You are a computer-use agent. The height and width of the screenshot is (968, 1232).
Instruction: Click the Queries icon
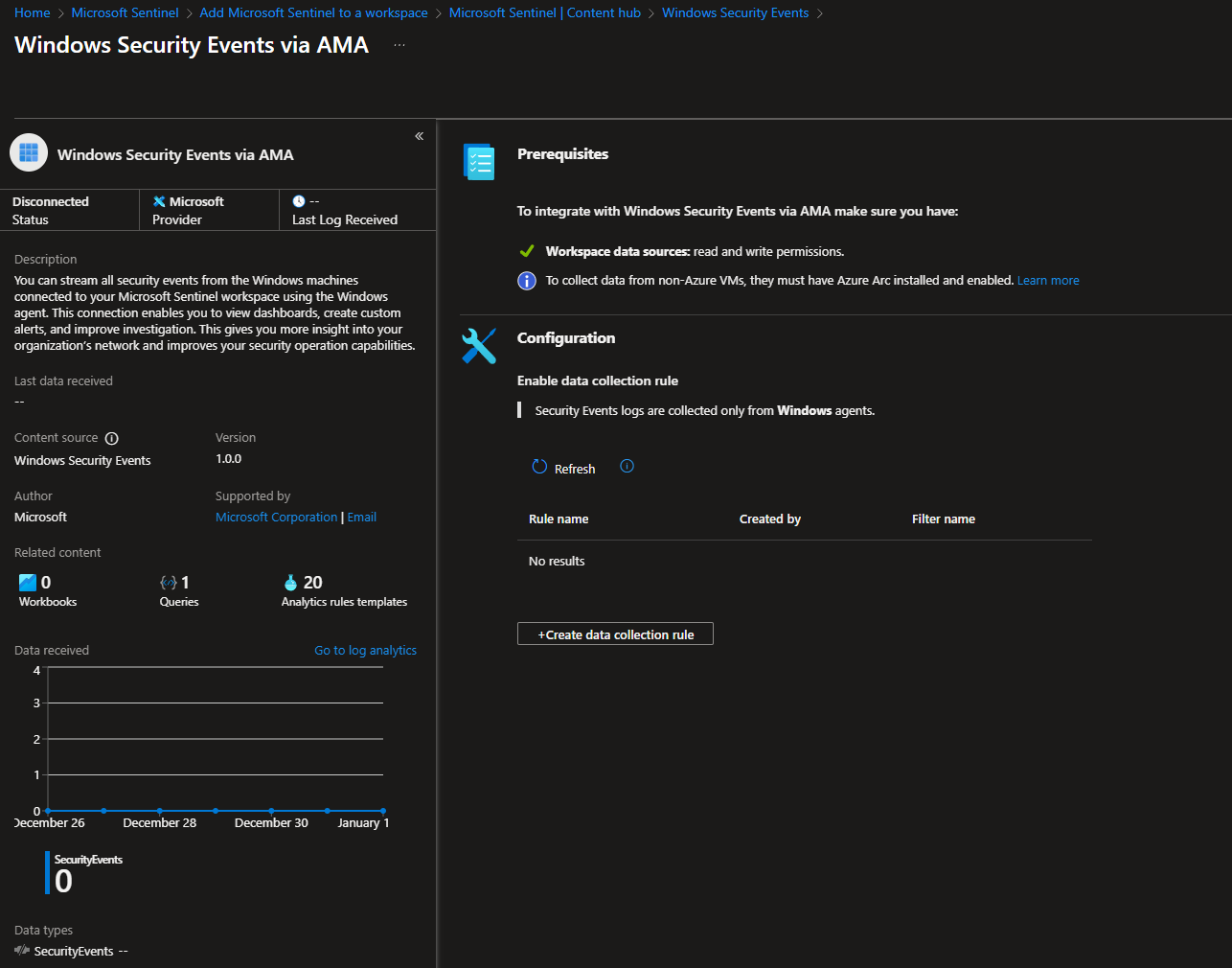click(169, 582)
